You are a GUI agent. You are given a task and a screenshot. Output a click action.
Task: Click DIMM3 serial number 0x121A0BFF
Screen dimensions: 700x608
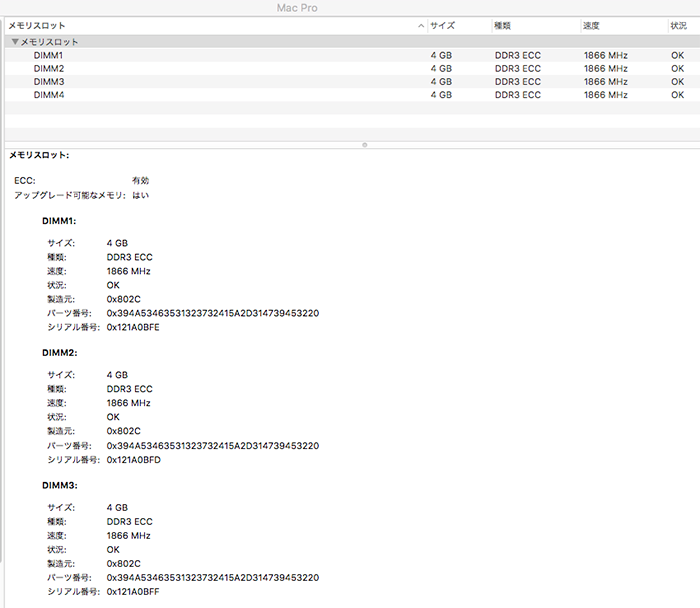point(133,591)
